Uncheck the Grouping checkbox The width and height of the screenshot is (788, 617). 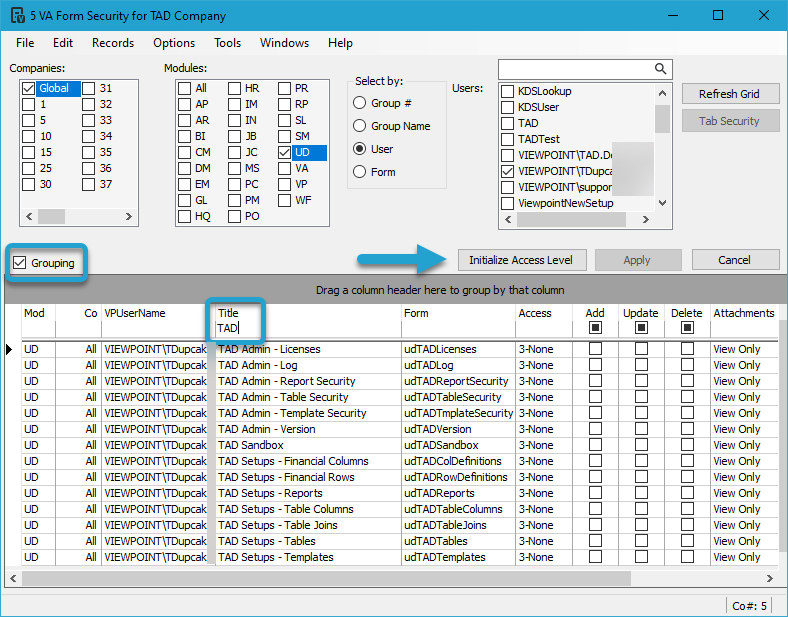[x=20, y=262]
